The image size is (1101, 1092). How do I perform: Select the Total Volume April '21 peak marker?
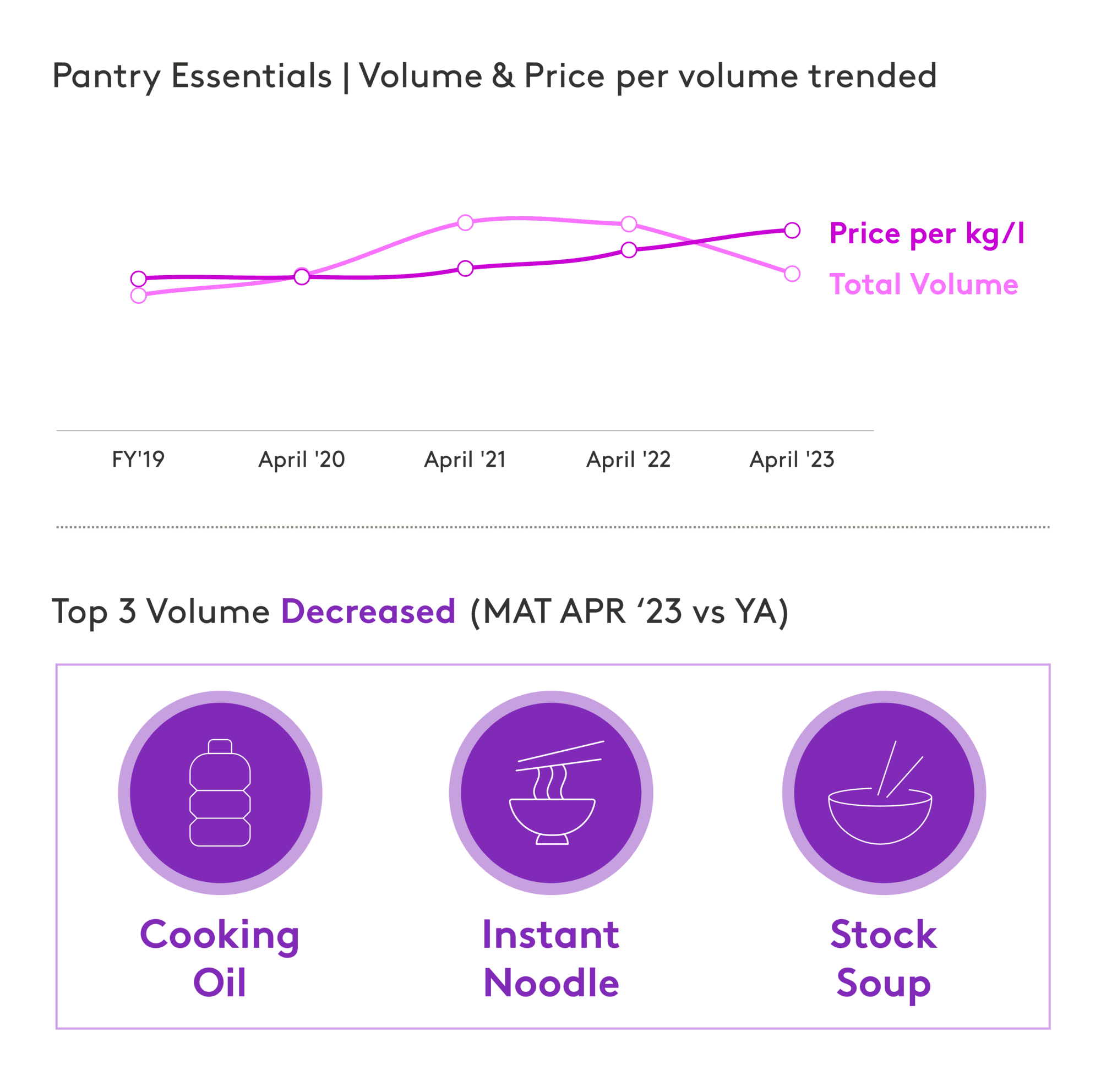(x=466, y=222)
